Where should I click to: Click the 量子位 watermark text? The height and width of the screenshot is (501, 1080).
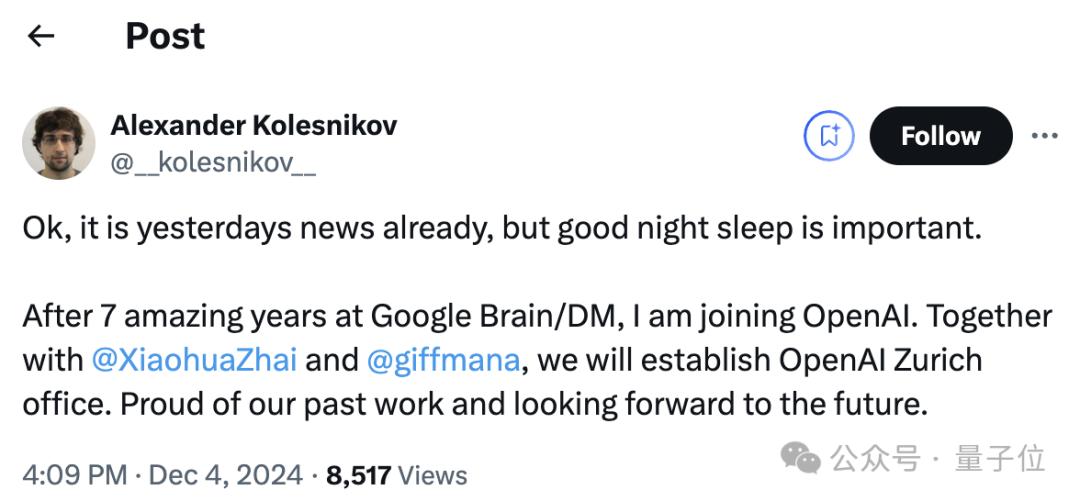coord(1000,458)
